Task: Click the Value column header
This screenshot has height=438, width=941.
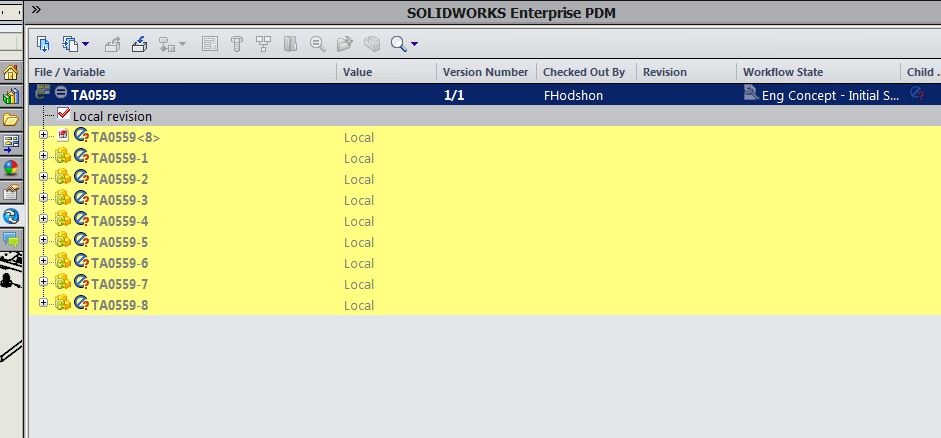Action: pyautogui.click(x=386, y=72)
